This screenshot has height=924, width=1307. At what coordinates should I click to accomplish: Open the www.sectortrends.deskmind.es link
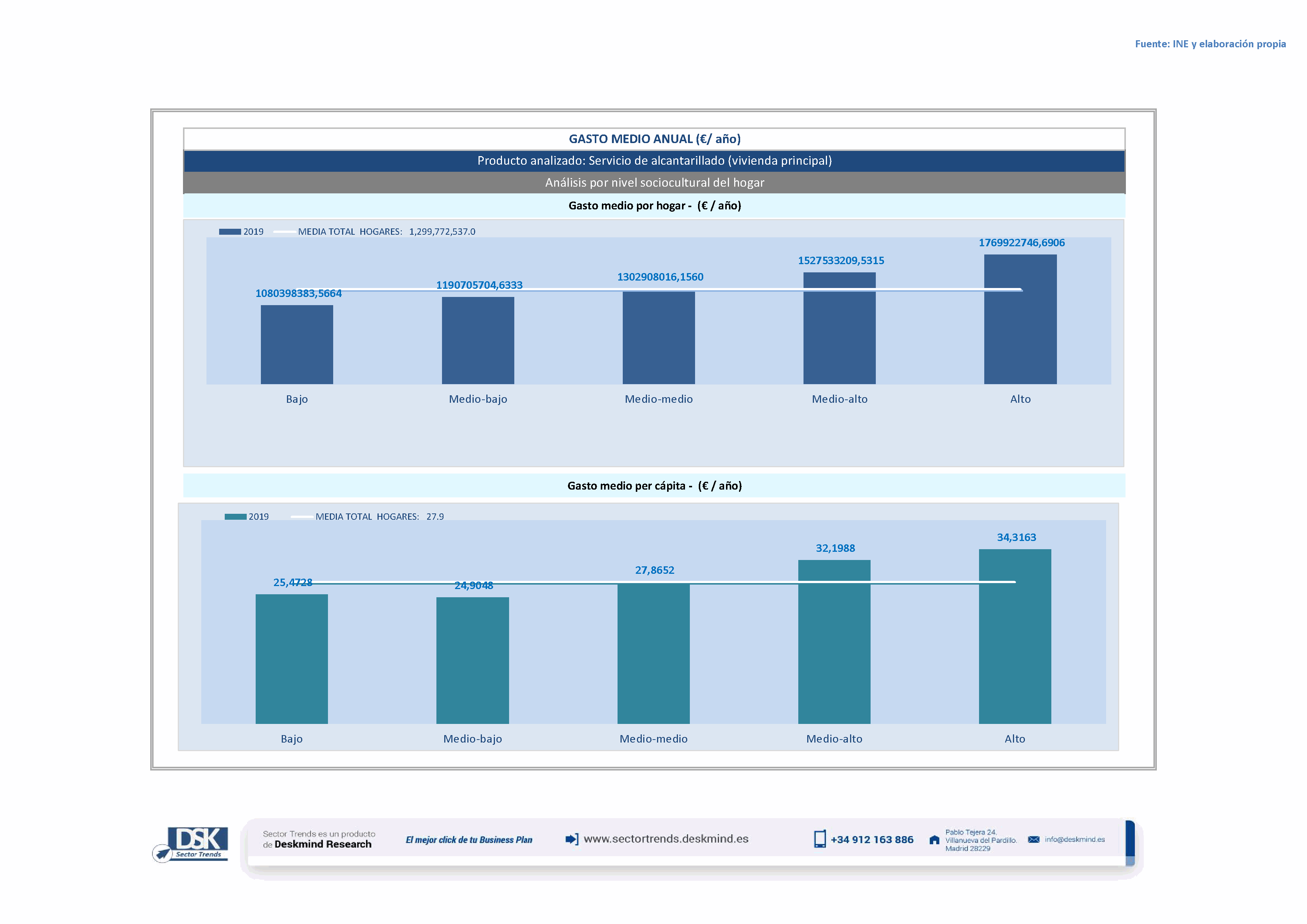click(x=666, y=839)
